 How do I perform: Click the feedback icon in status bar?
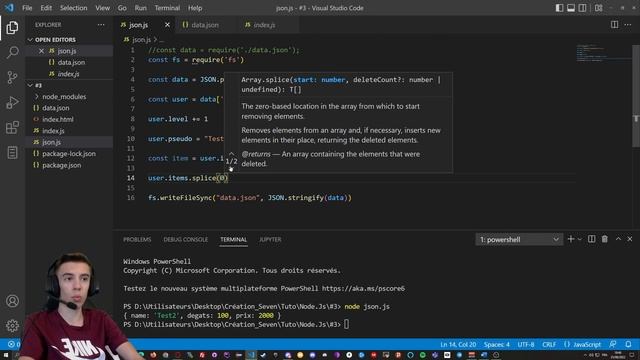coord(613,344)
